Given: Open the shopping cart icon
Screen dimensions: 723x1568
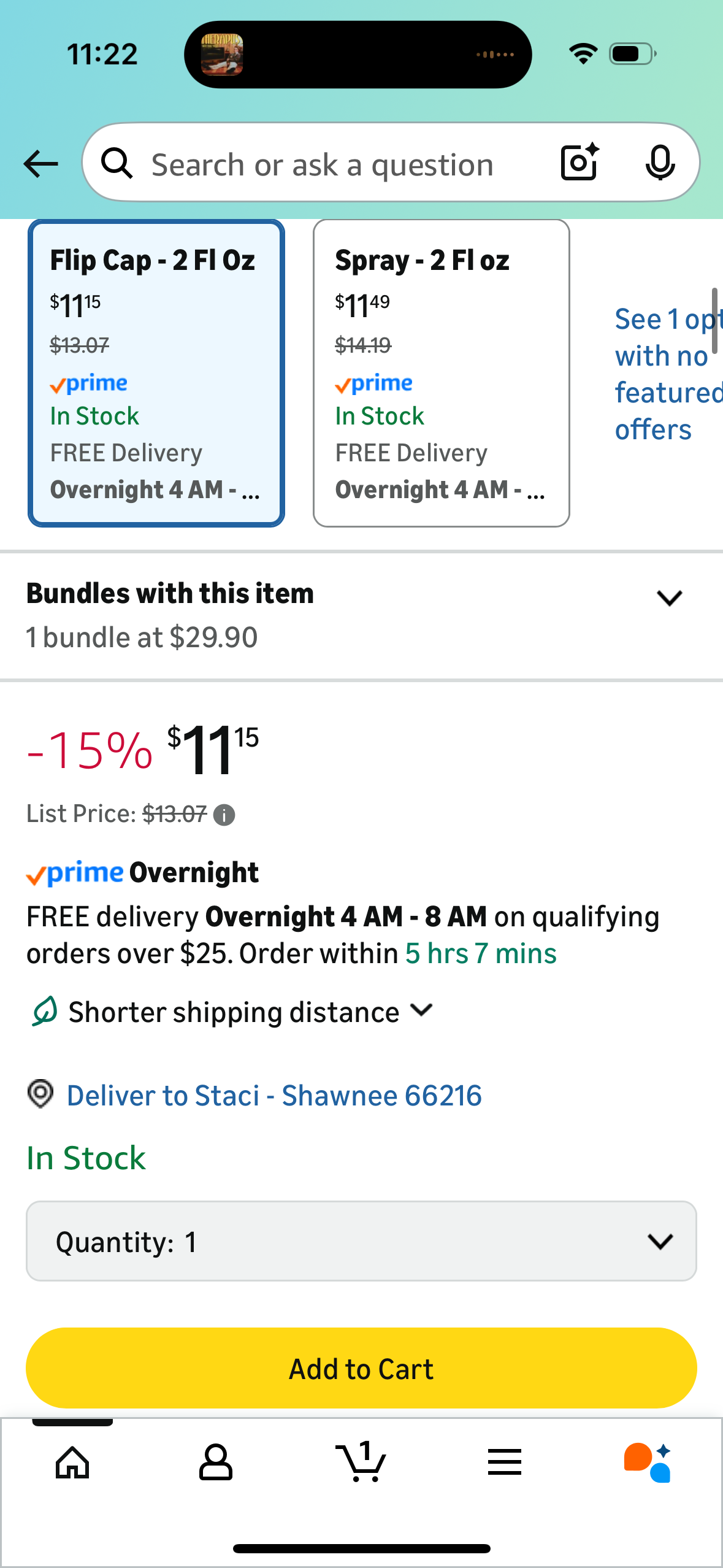Looking at the screenshot, I should [x=361, y=1462].
